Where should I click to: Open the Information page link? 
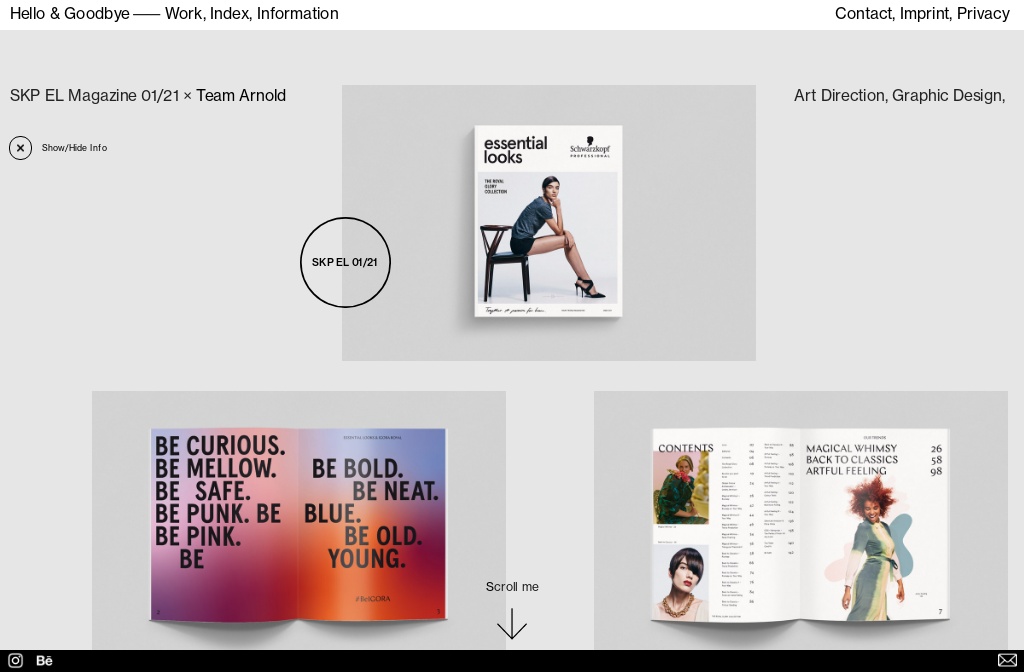click(x=297, y=14)
